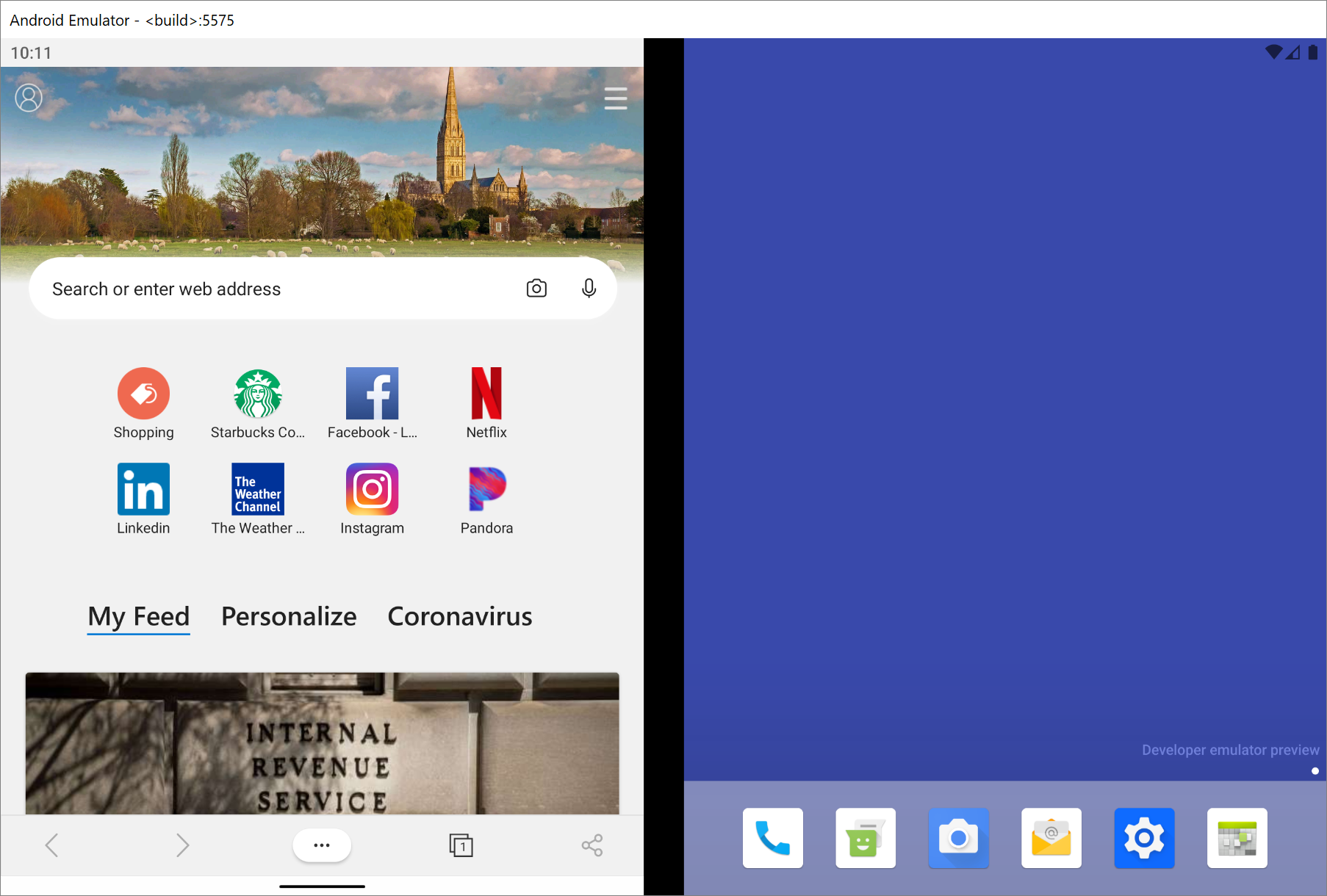Open the Instagram shortcut icon
This screenshot has height=896, width=1327.
tap(372, 488)
